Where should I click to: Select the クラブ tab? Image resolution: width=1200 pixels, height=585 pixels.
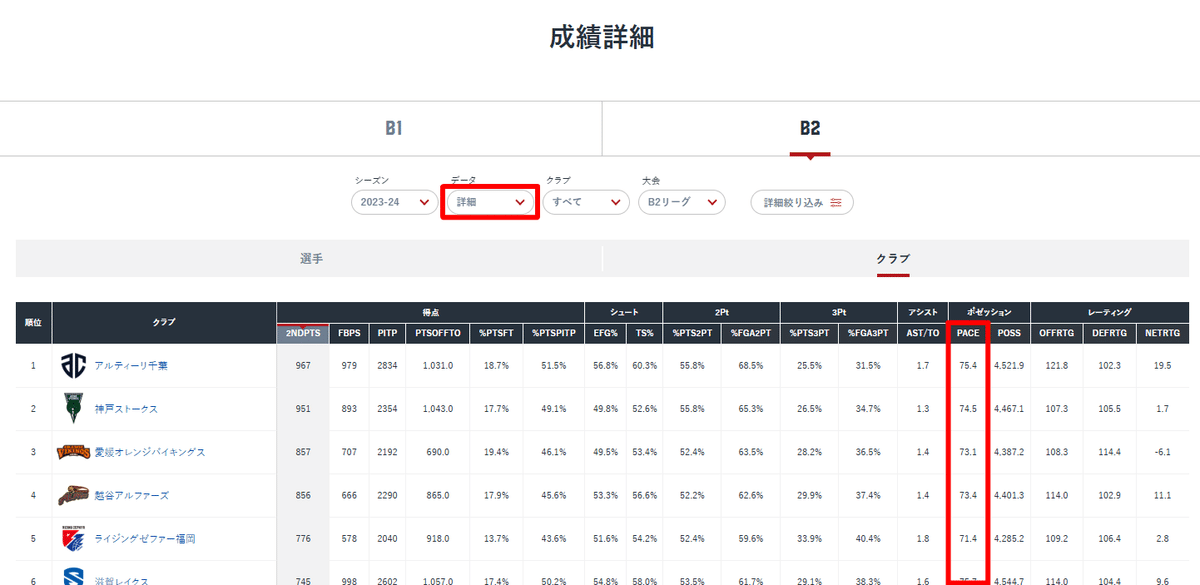point(893,258)
